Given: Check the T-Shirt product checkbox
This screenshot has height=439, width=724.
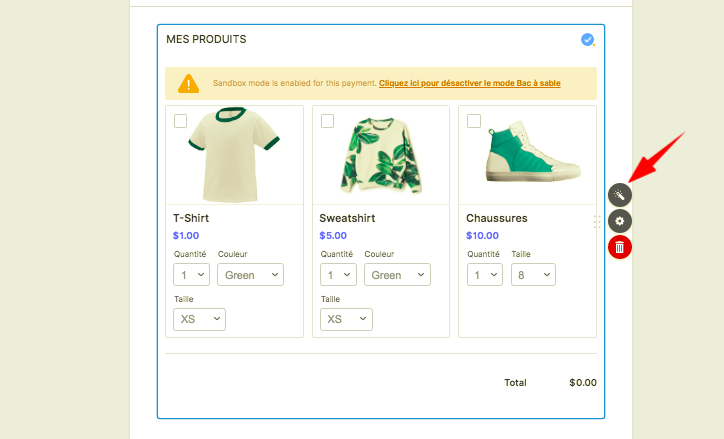Looking at the screenshot, I should point(181,121).
